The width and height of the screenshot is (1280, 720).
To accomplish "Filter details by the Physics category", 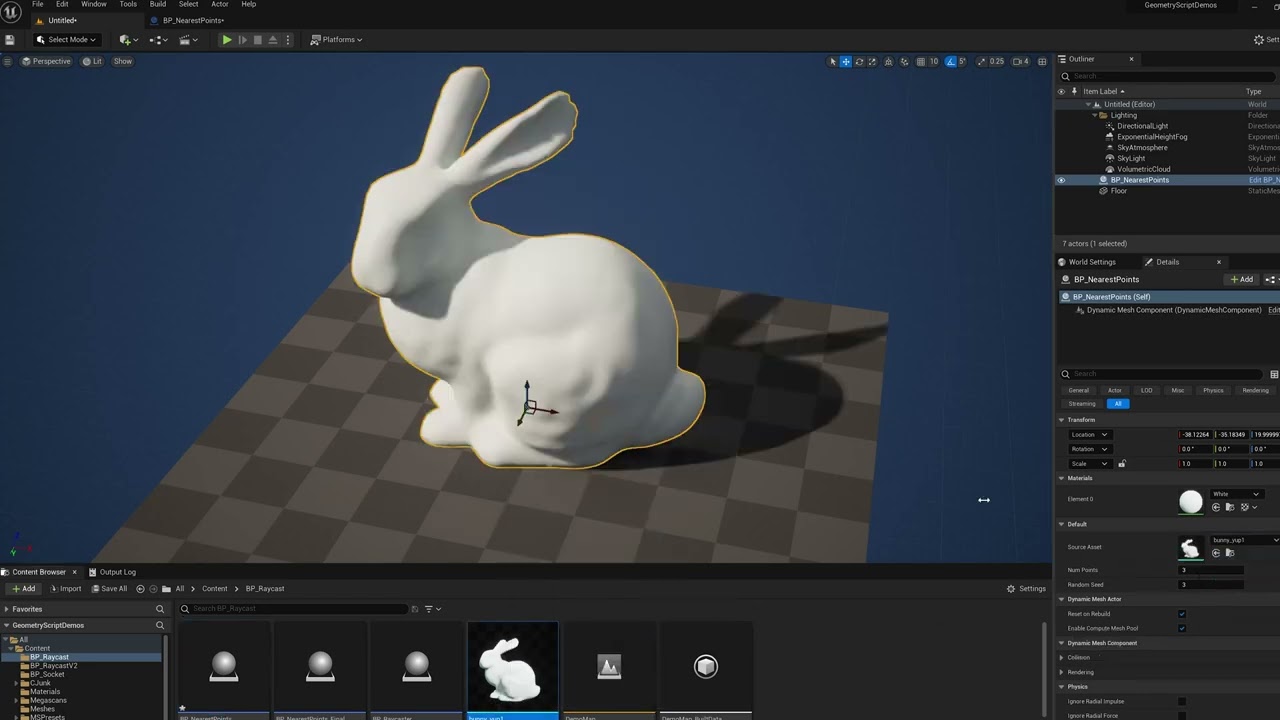I will (x=1213, y=390).
